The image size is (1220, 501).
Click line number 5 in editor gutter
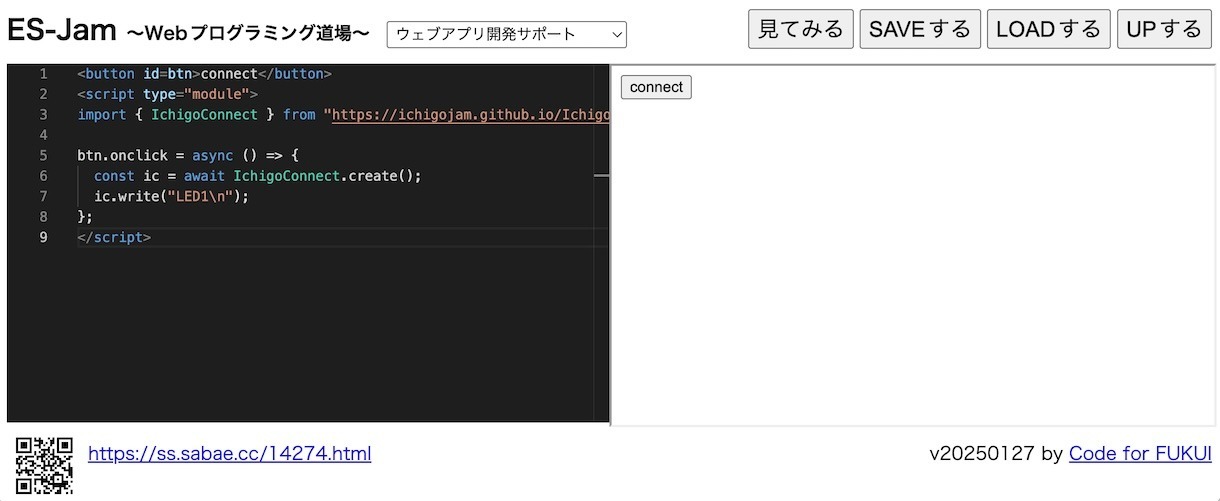(43, 155)
